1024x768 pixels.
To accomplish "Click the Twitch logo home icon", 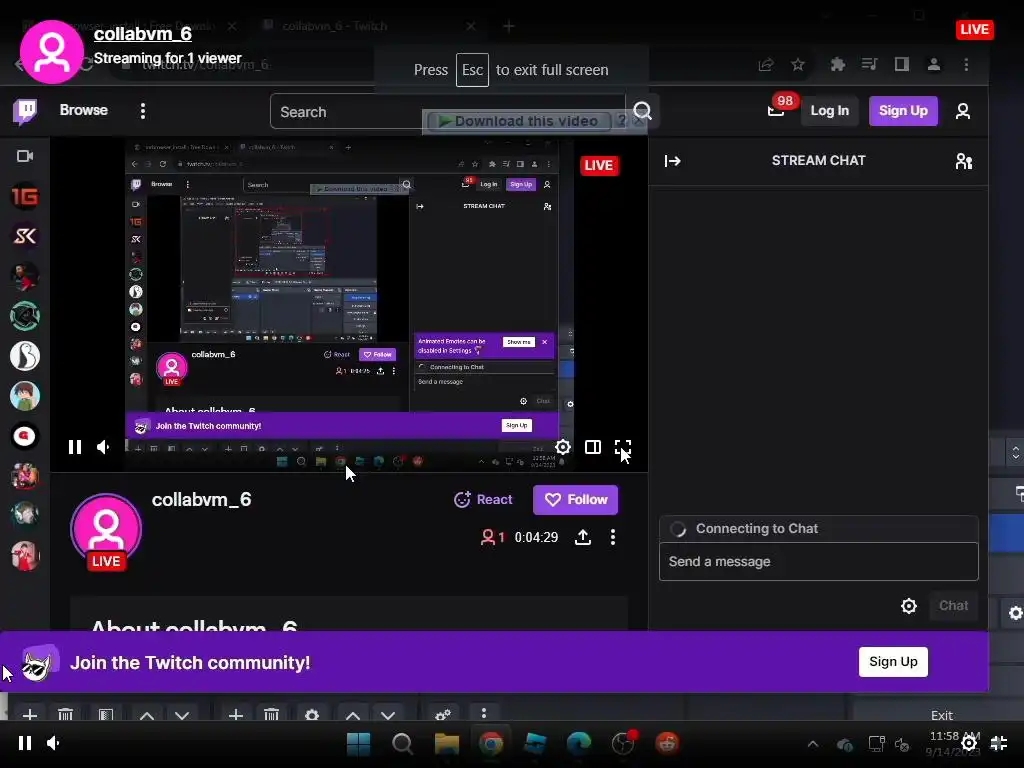I will [x=25, y=111].
